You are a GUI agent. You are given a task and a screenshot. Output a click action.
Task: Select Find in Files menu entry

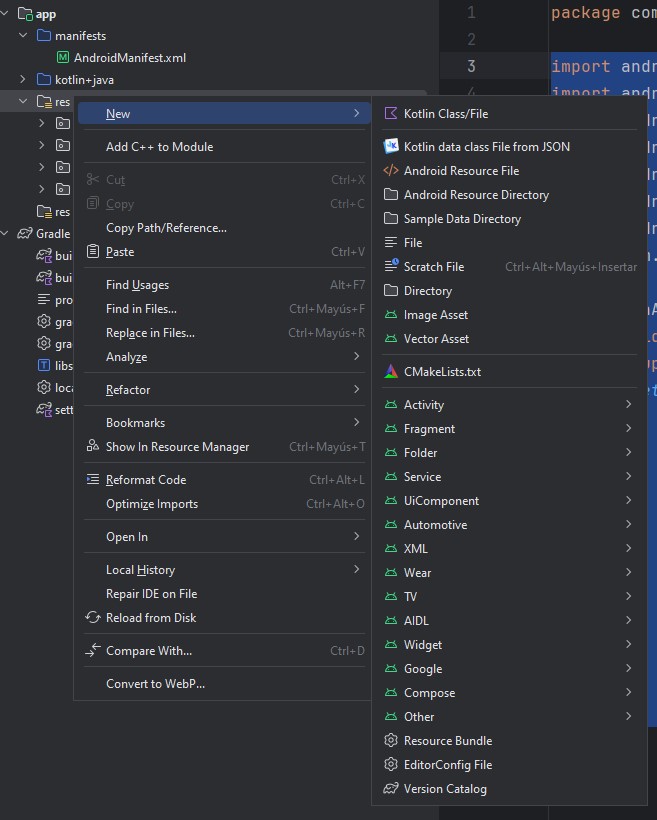[x=141, y=309]
